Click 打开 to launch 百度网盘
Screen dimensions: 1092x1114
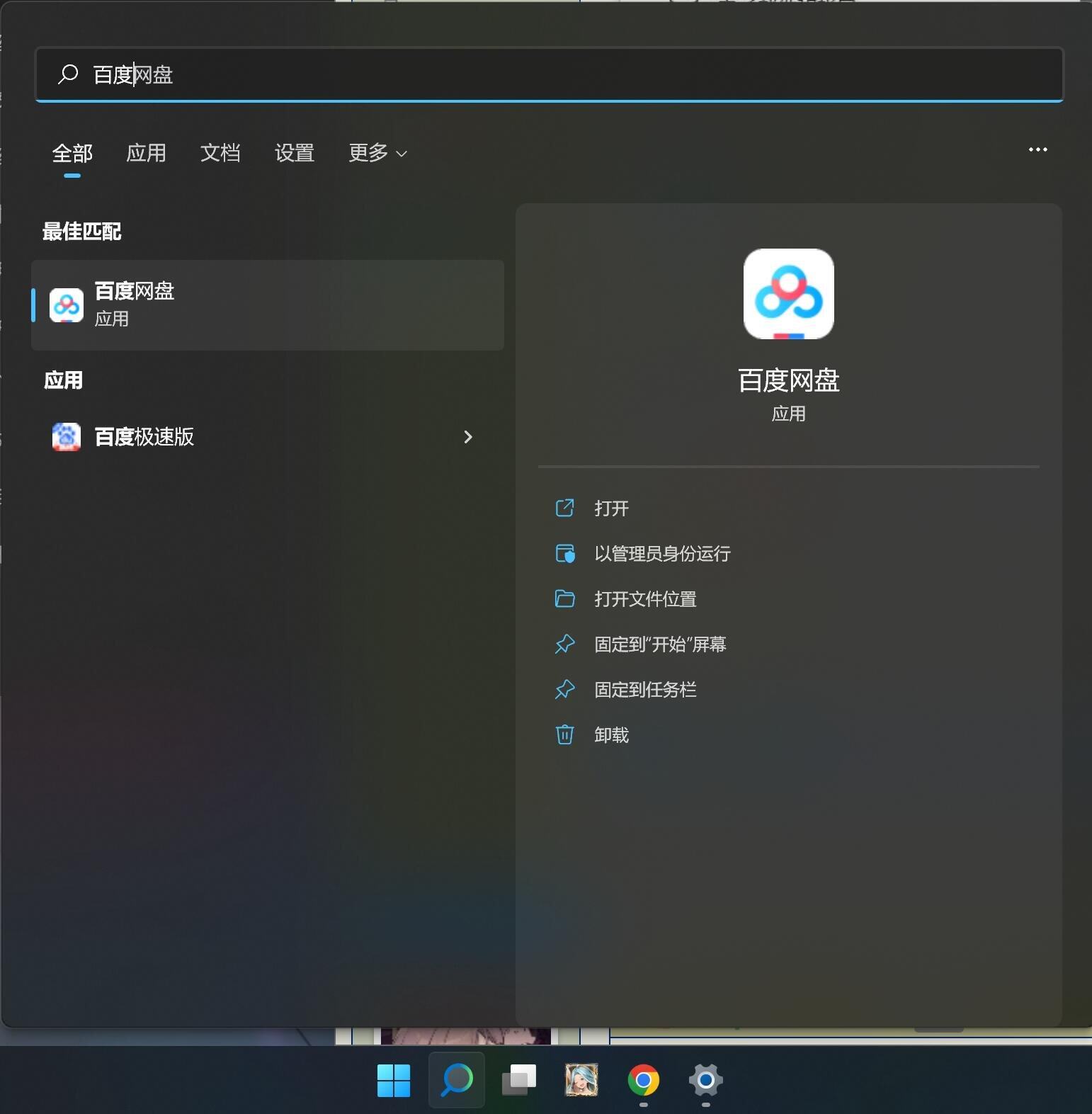pos(612,508)
